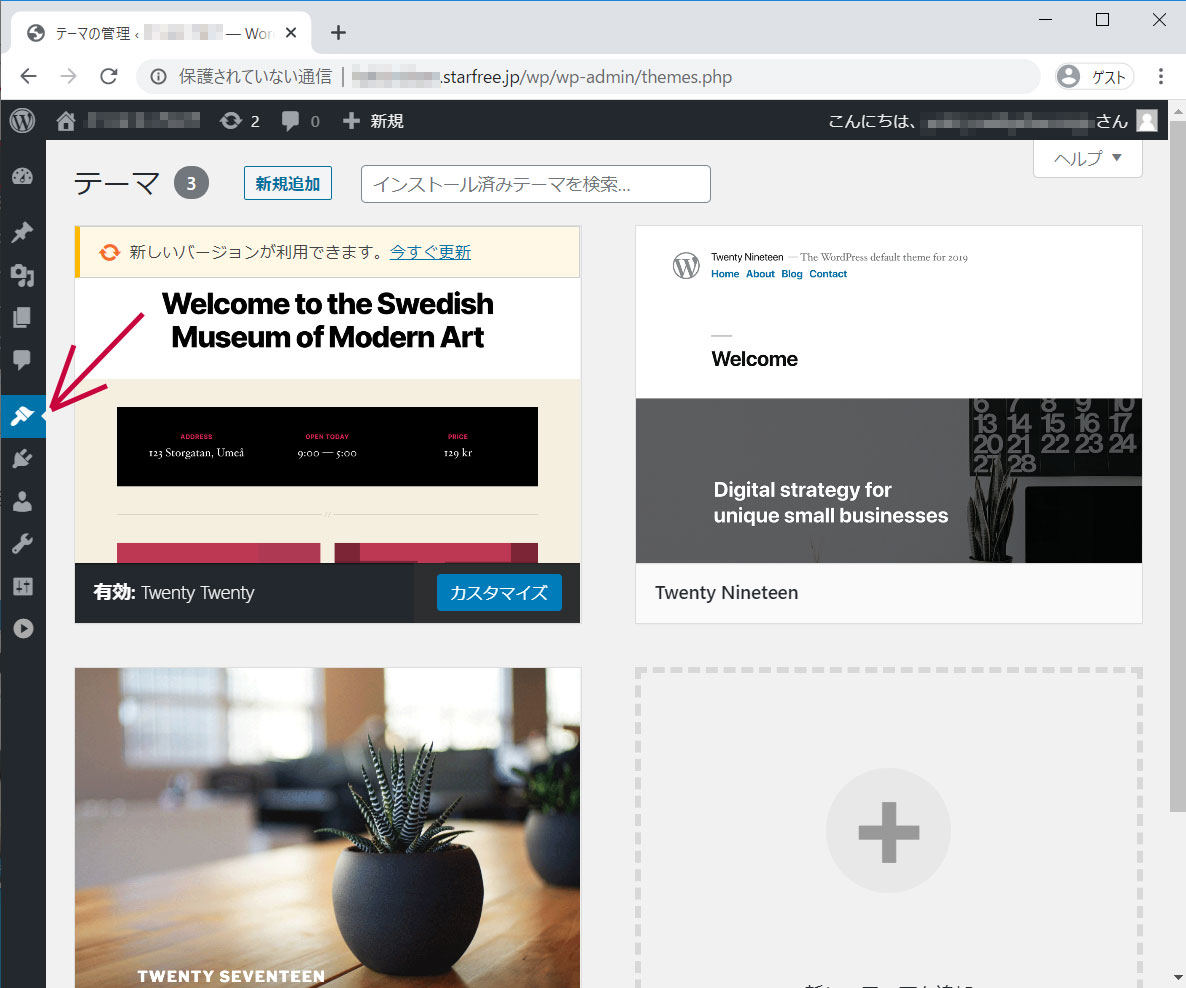Open a new browser tab with plus
The image size is (1186, 988).
click(338, 33)
